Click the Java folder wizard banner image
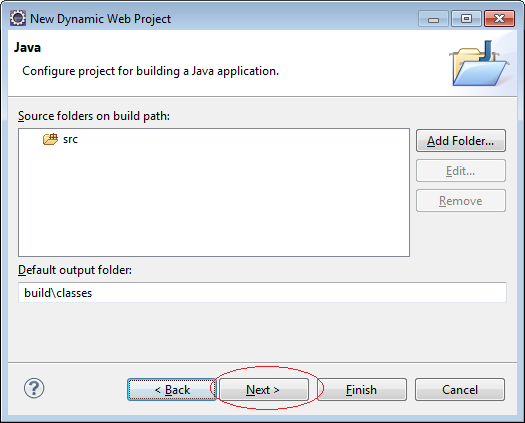This screenshot has height=423, width=525. 479,63
